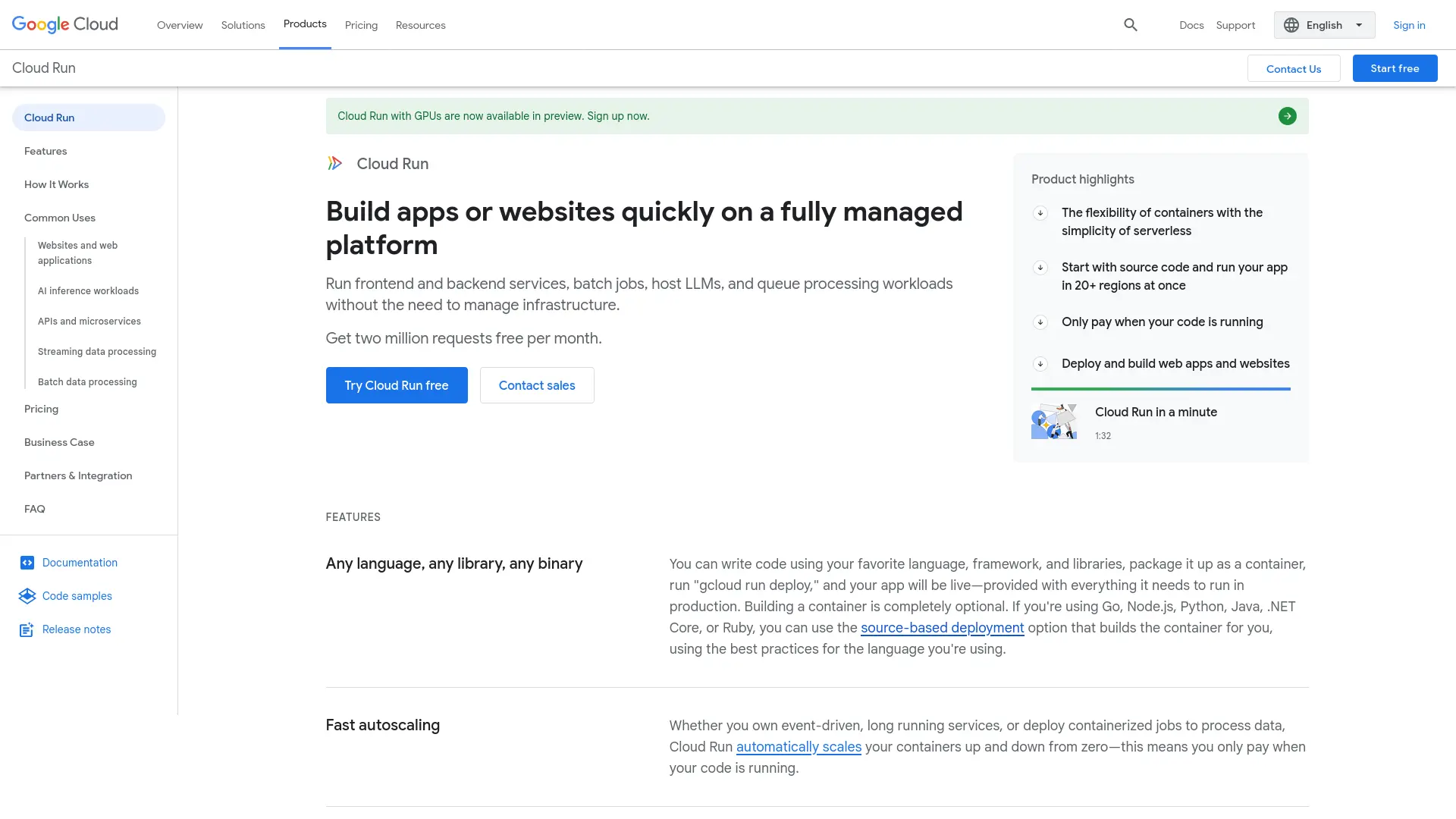Screen dimensions: 1456x819
Task: Open the search magnifier icon
Action: tap(1131, 25)
